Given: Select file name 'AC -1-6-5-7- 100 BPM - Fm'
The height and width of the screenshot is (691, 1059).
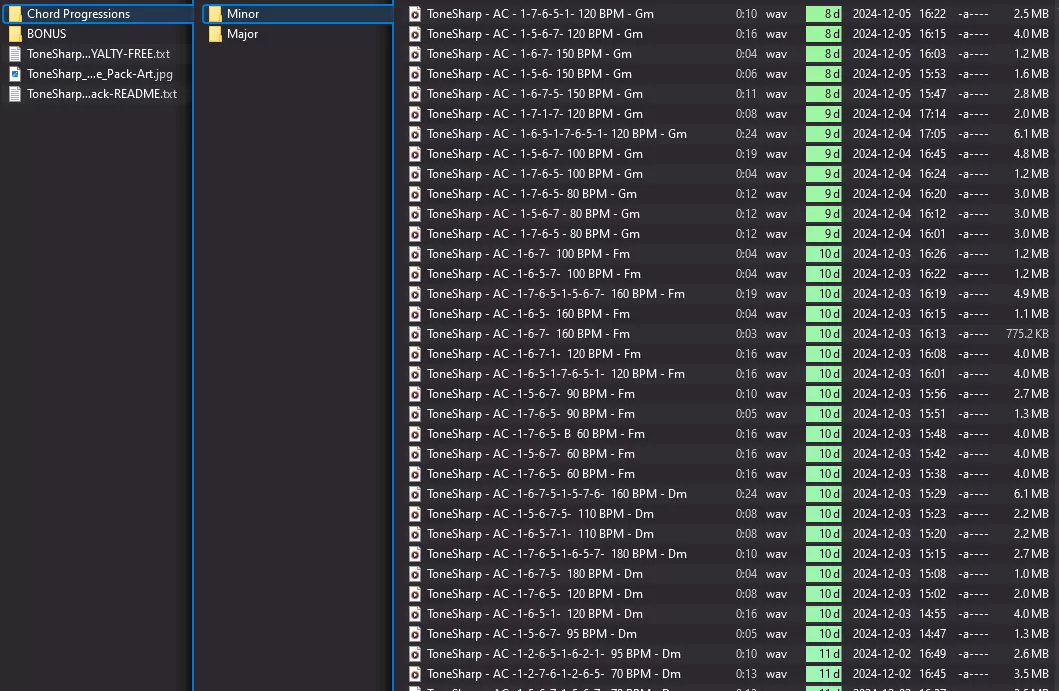Looking at the screenshot, I should (x=534, y=274).
